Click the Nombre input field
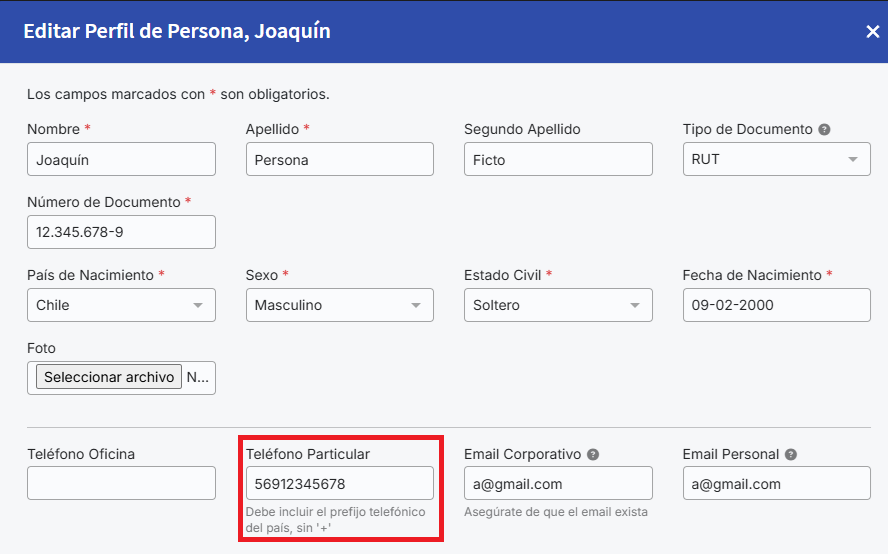The image size is (888, 554). 121,159
